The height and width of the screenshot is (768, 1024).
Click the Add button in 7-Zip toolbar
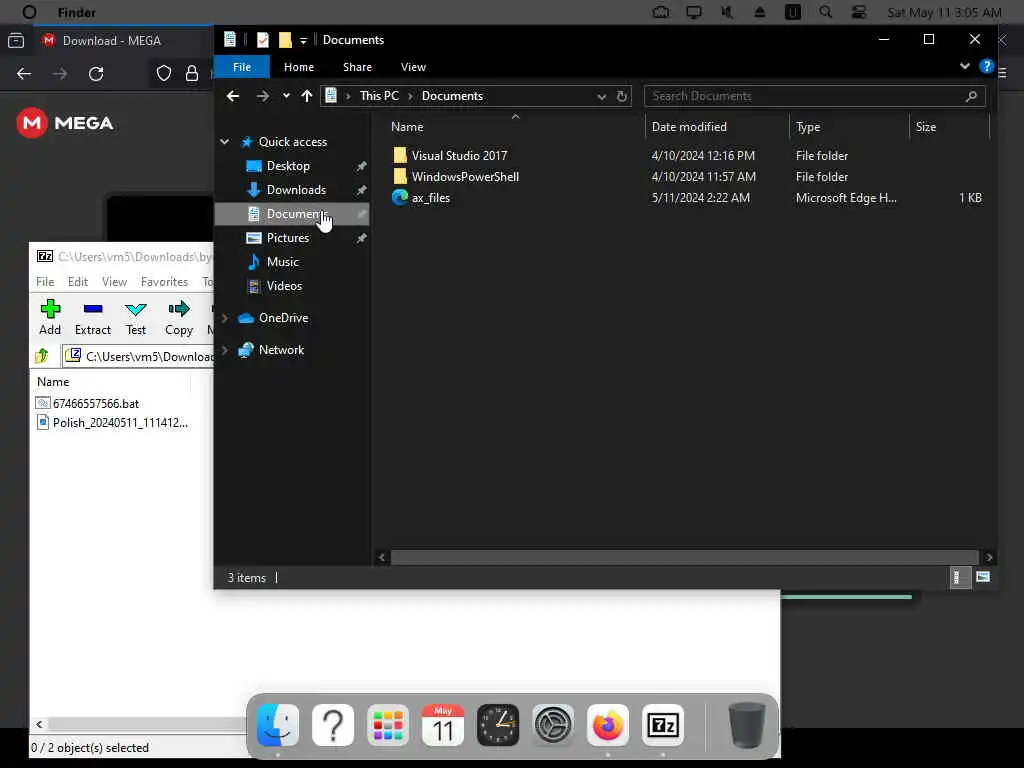[50, 317]
